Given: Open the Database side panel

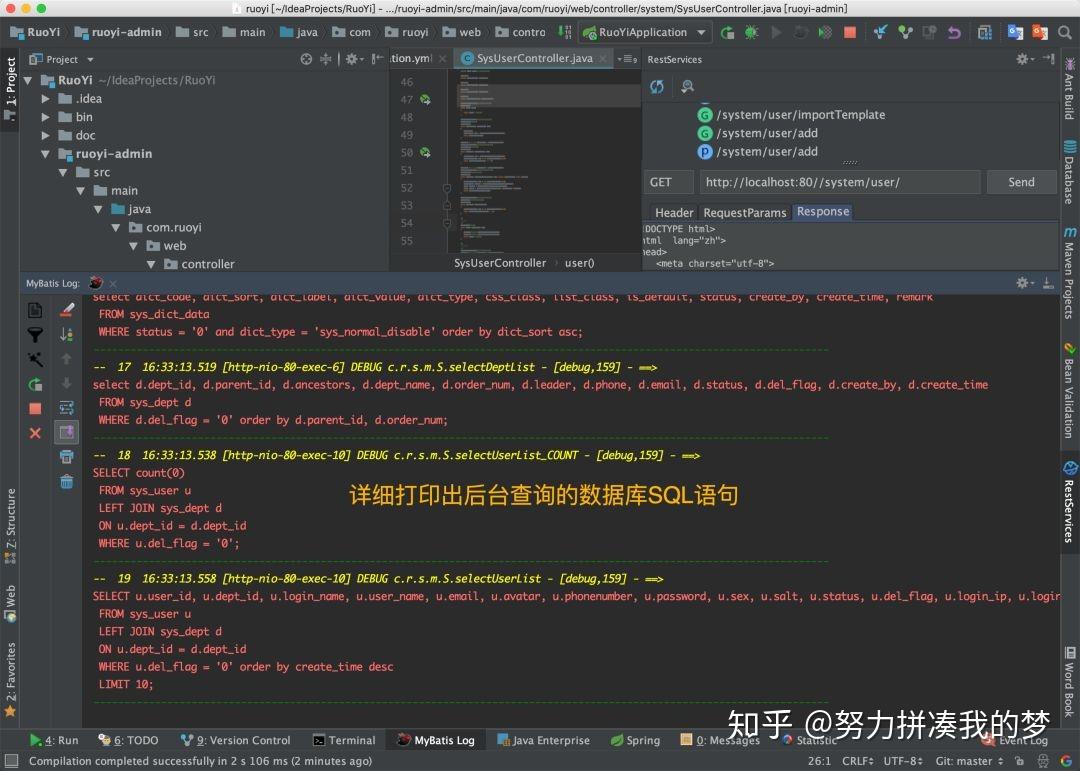Looking at the screenshot, I should point(1069,172).
